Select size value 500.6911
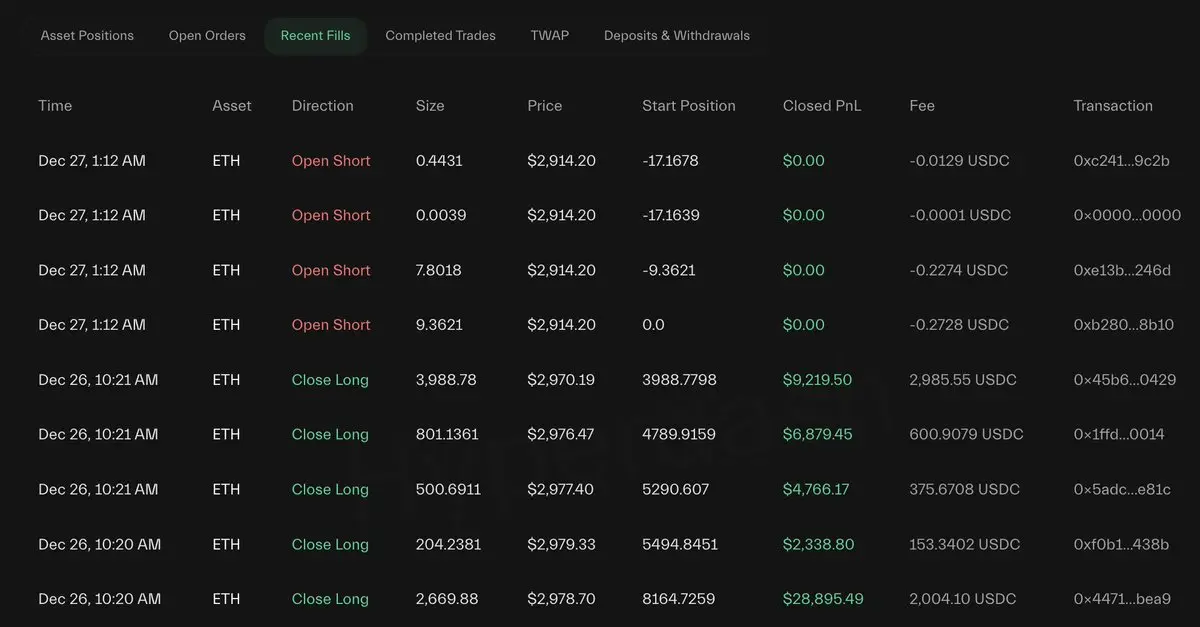This screenshot has width=1200, height=627. tap(448, 489)
